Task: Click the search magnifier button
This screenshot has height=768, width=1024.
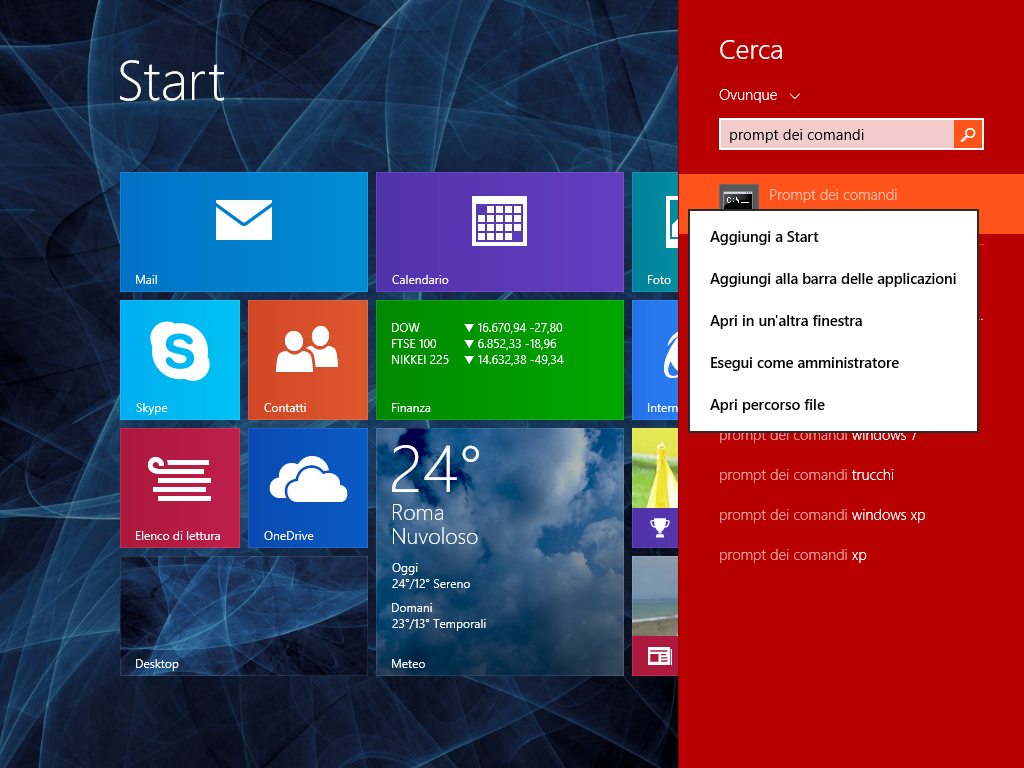Action: (x=968, y=134)
